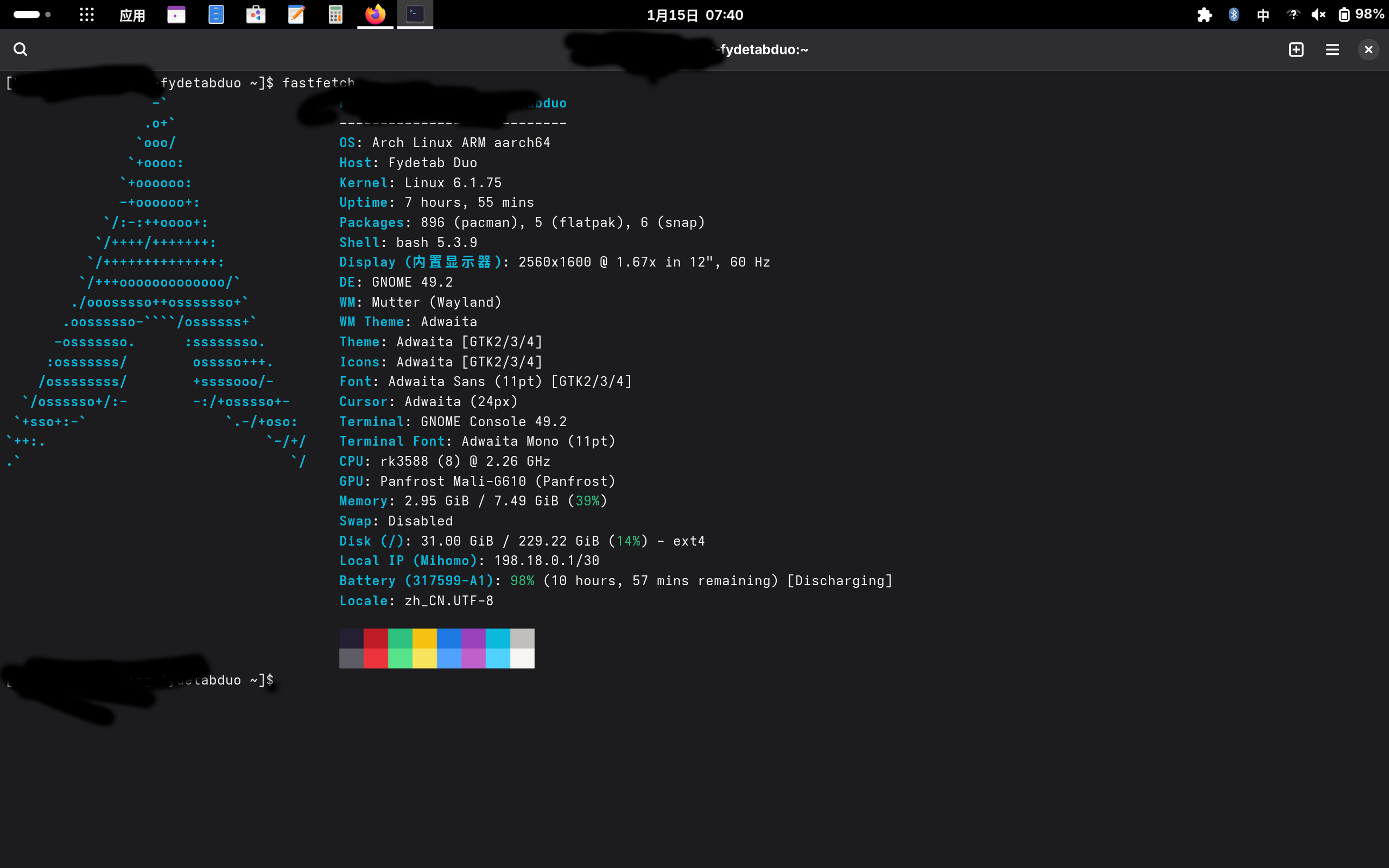
Task: Close the Console terminal window
Action: tap(1368, 49)
